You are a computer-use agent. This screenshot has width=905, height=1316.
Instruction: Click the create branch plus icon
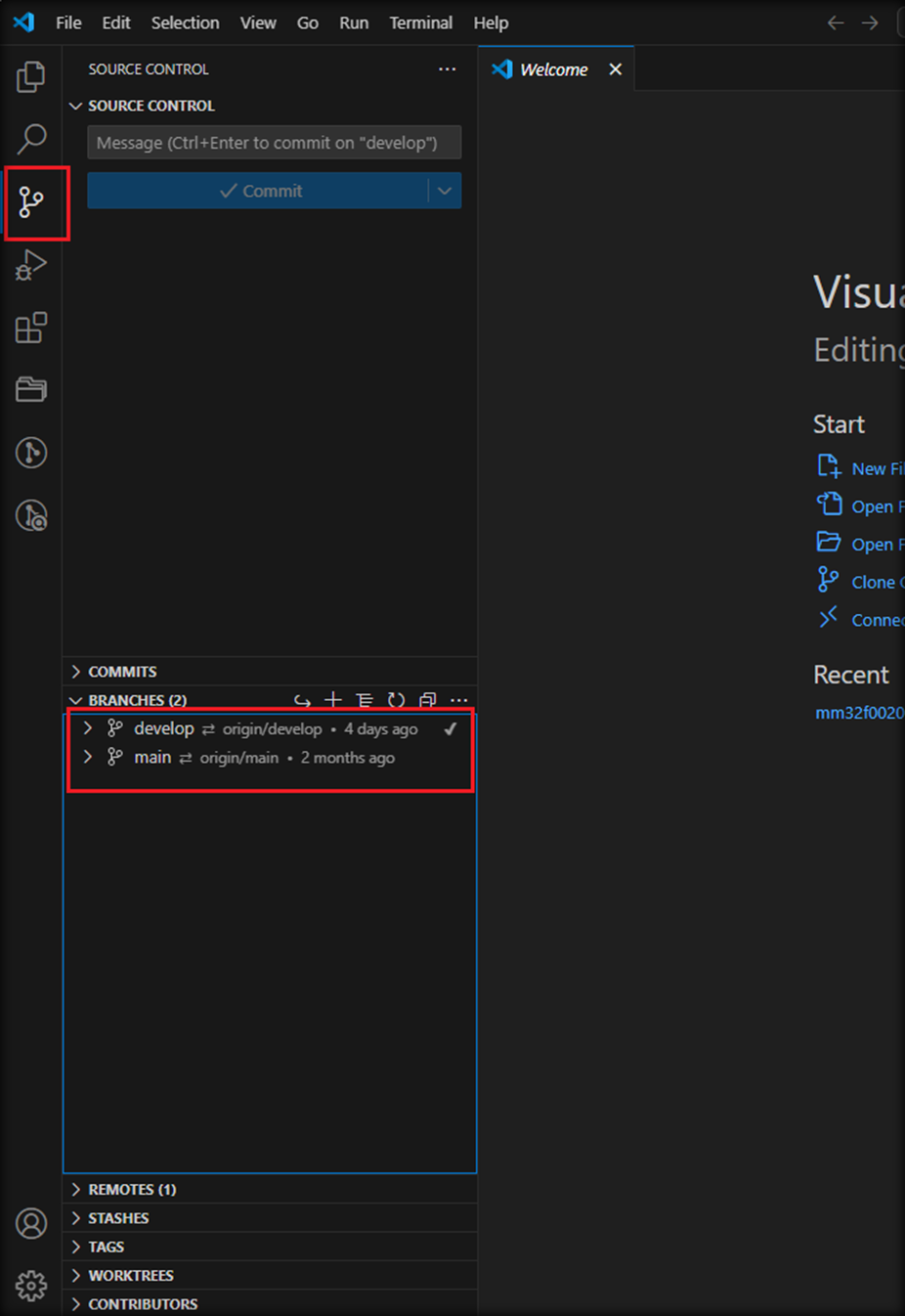333,700
